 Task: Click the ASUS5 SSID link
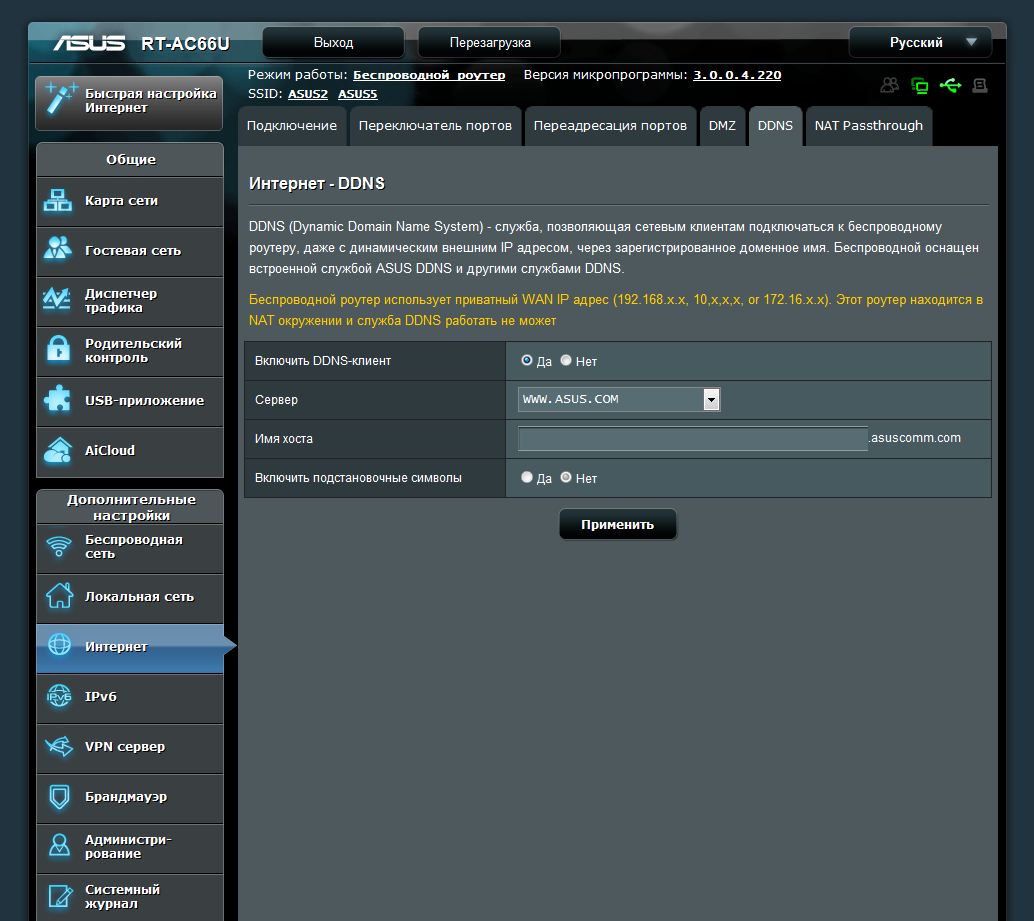point(358,94)
